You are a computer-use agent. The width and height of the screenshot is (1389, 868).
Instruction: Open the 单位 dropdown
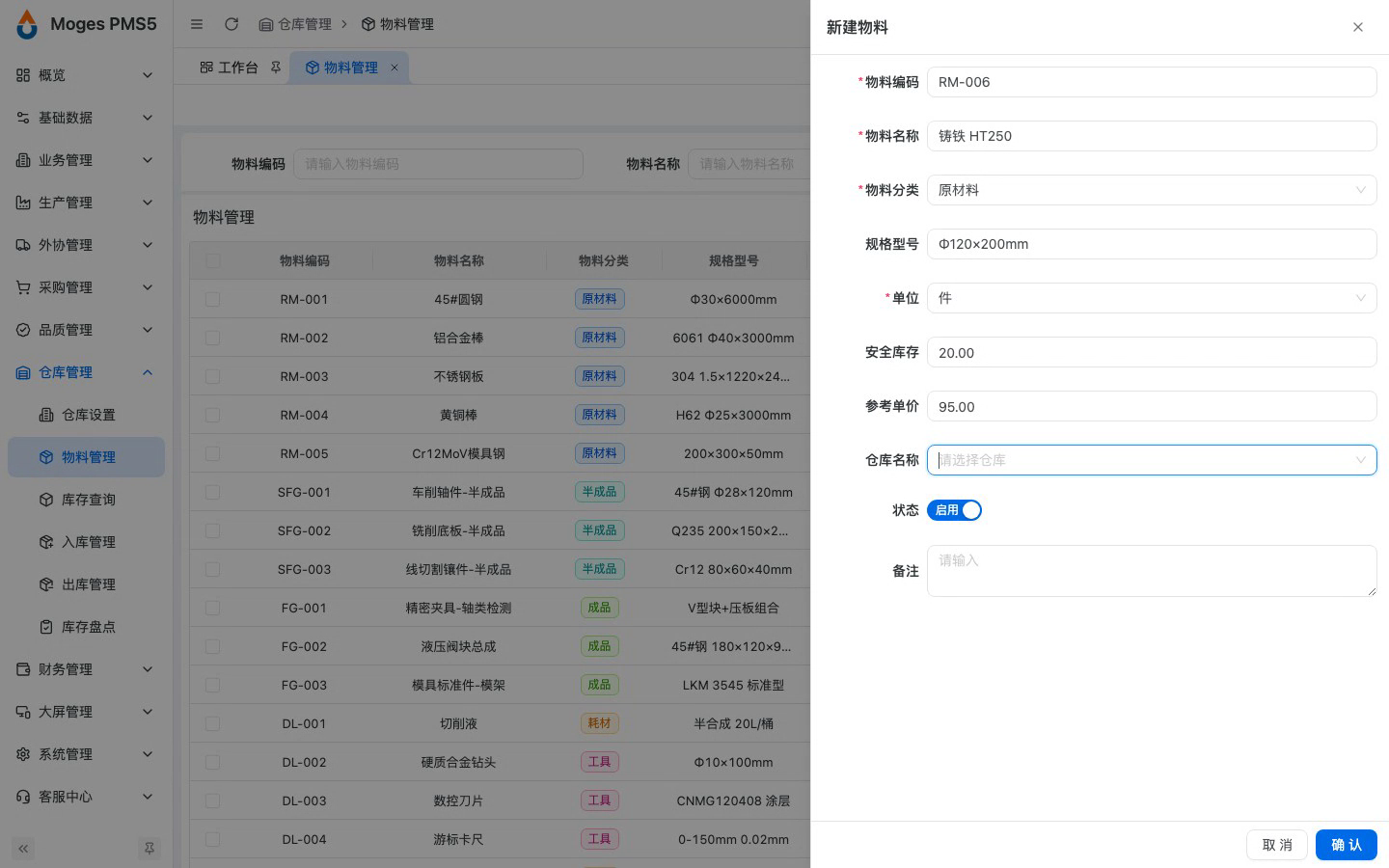[x=1152, y=298]
